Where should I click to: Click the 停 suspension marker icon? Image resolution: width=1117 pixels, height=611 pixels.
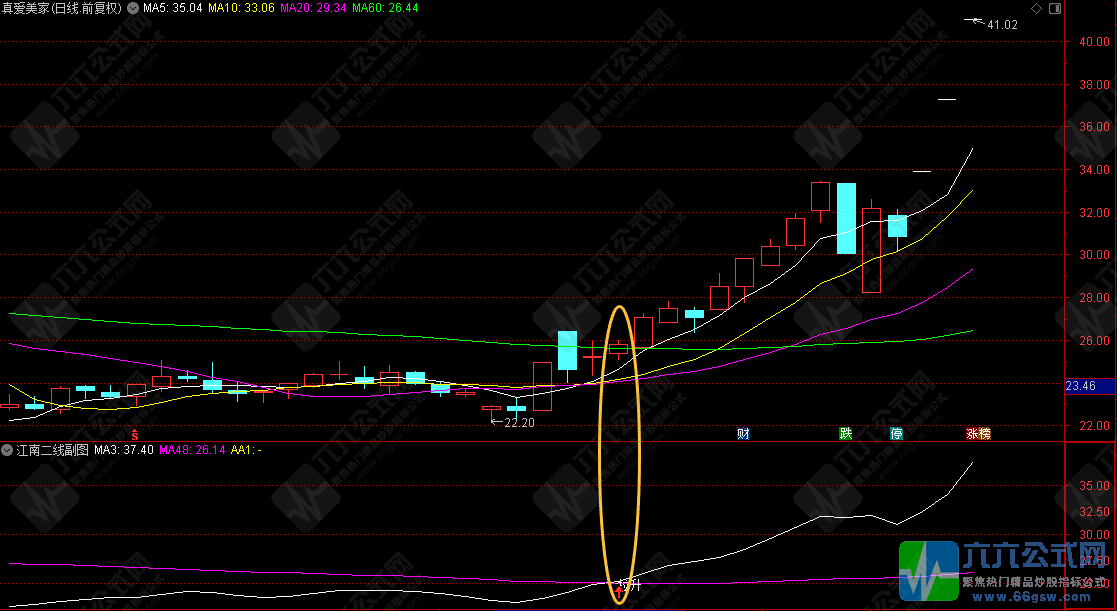(896, 434)
